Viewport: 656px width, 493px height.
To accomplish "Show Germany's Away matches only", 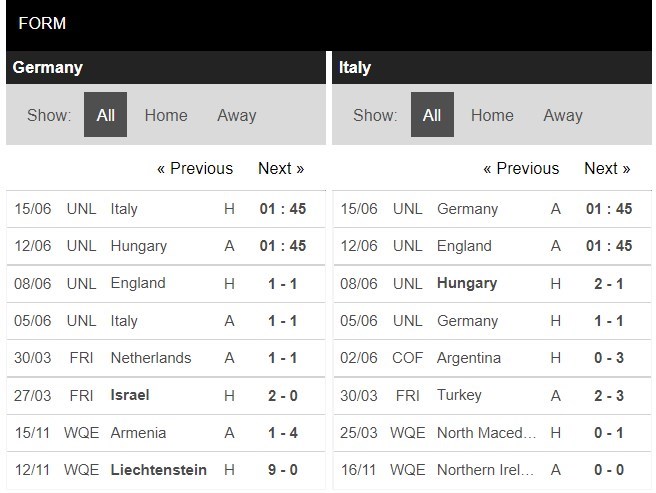I will 237,115.
